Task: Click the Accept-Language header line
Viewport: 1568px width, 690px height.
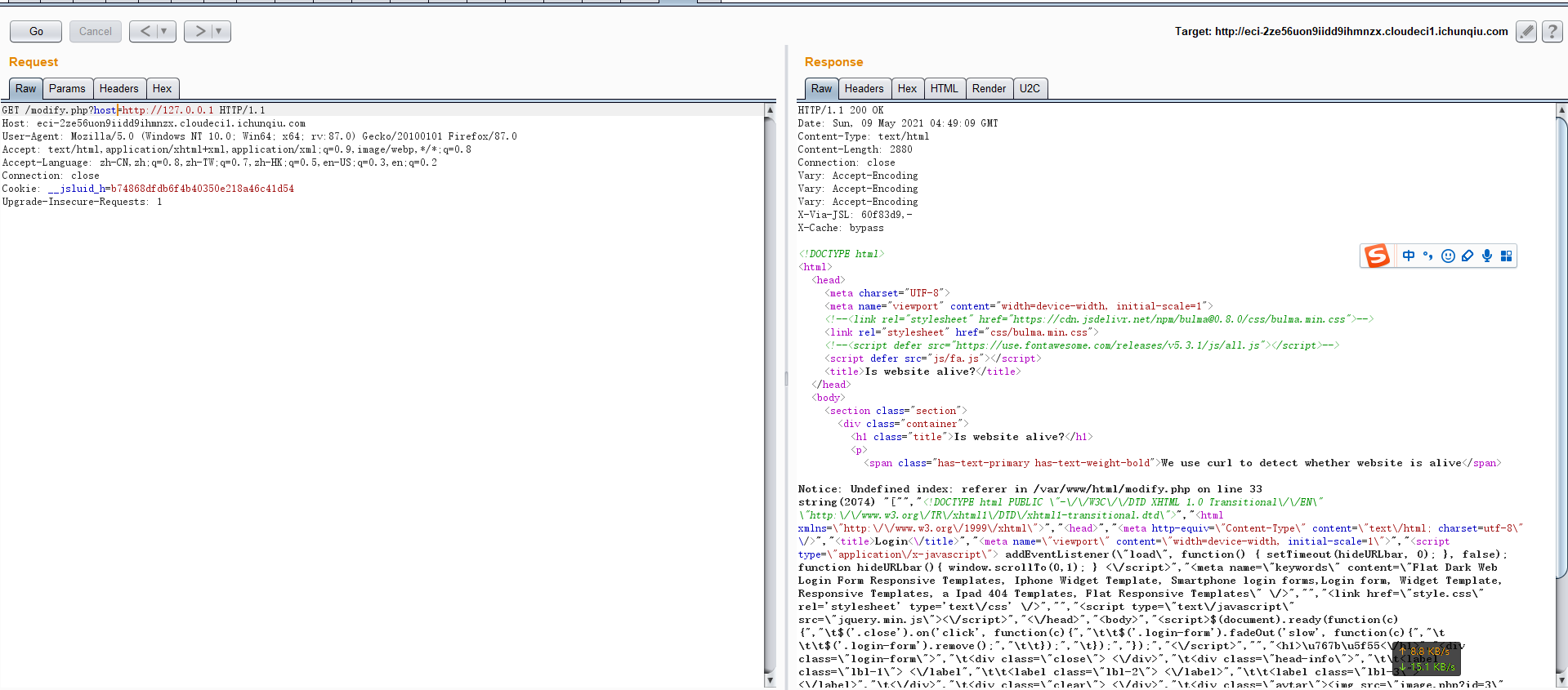Action: [x=219, y=162]
